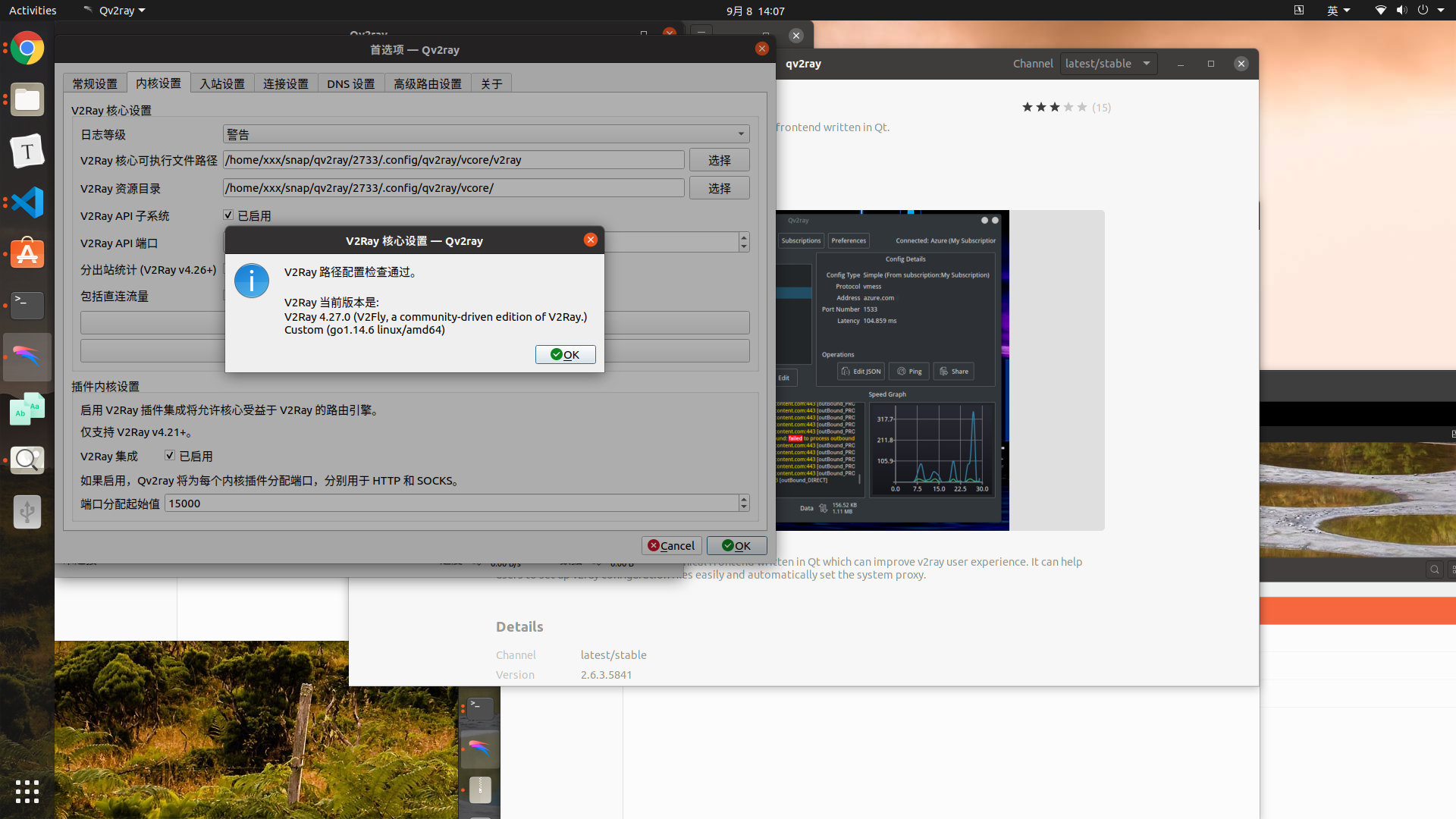Switch to the 常规设置 tab
This screenshot has width=1456, height=819.
click(94, 83)
